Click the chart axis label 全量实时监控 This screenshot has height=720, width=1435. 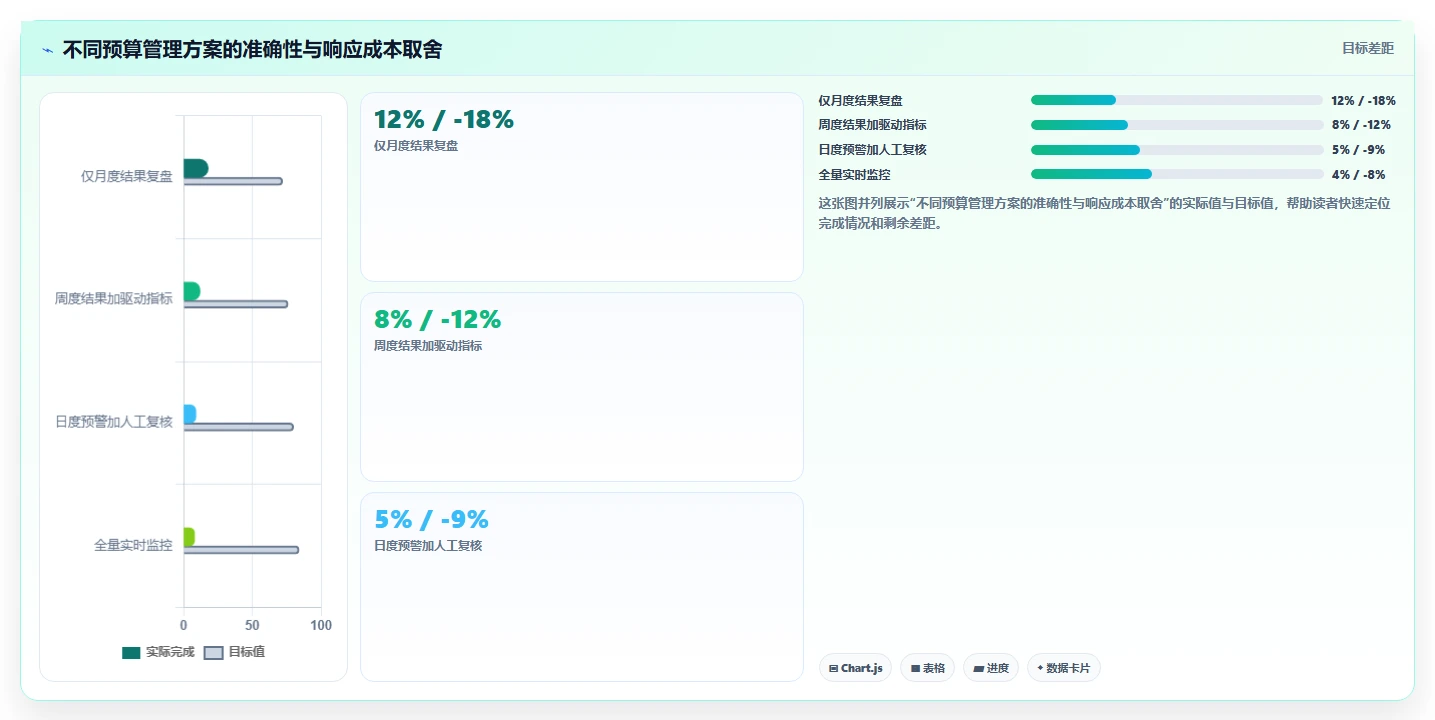click(x=133, y=545)
